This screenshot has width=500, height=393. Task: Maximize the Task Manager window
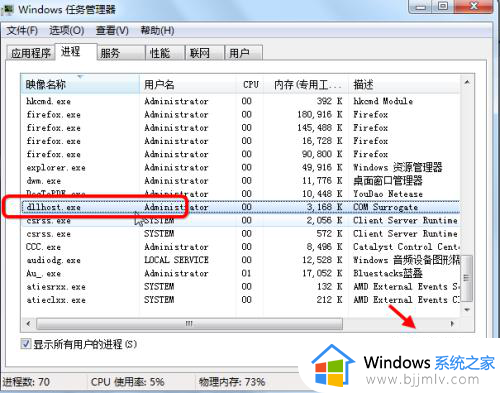[443, 6]
